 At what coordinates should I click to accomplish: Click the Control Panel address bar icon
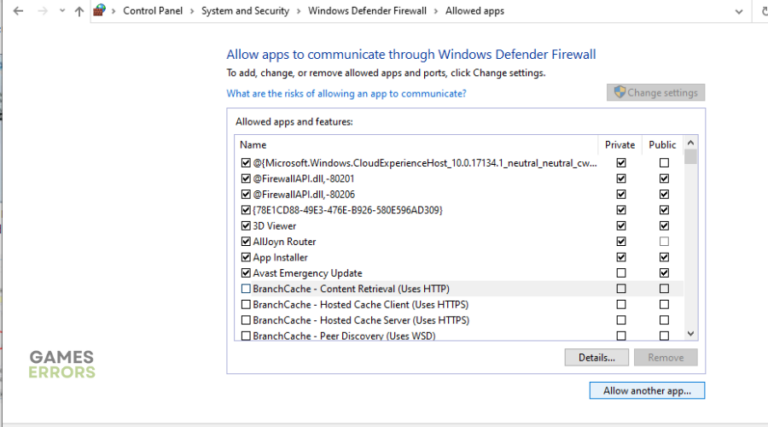[x=100, y=11]
